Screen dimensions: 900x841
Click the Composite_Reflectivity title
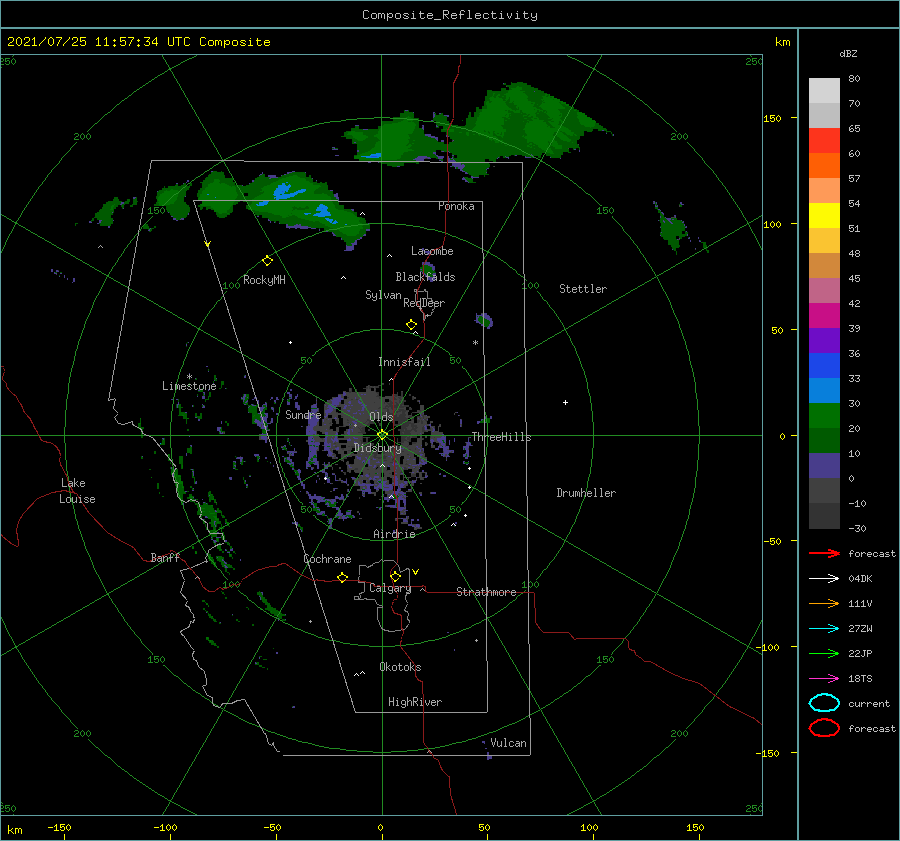(x=450, y=15)
